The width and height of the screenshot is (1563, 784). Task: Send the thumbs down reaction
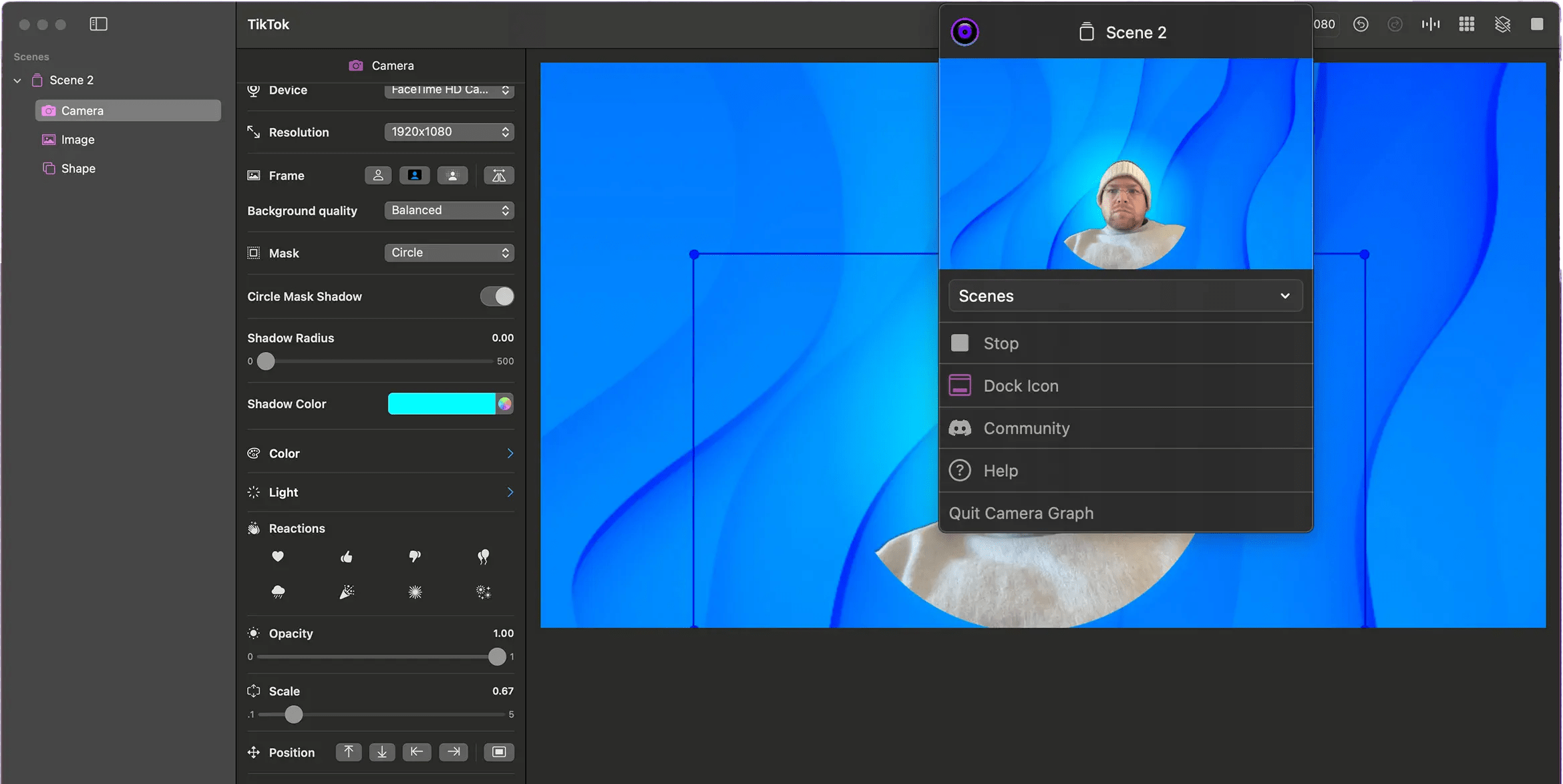(415, 556)
